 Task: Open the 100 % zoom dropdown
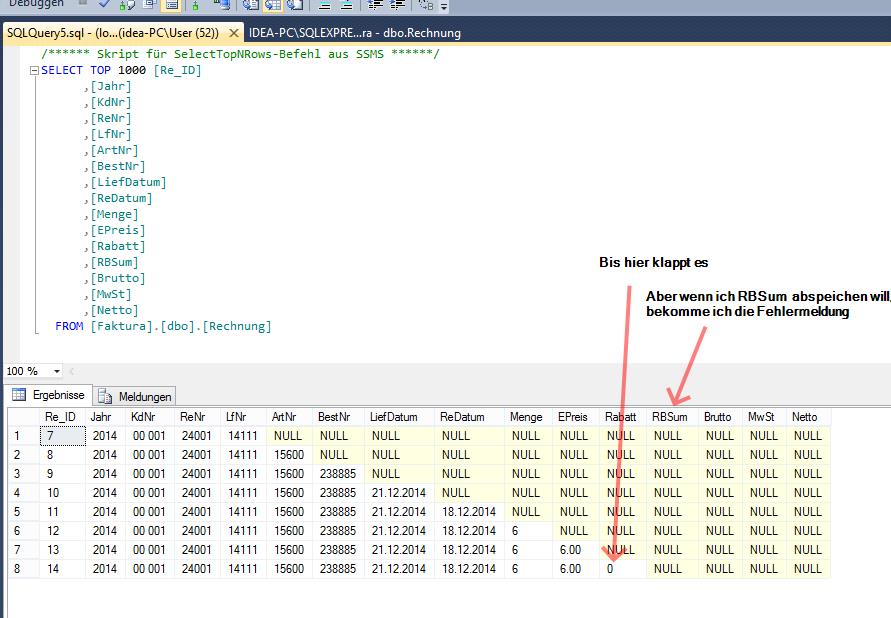pos(57,371)
